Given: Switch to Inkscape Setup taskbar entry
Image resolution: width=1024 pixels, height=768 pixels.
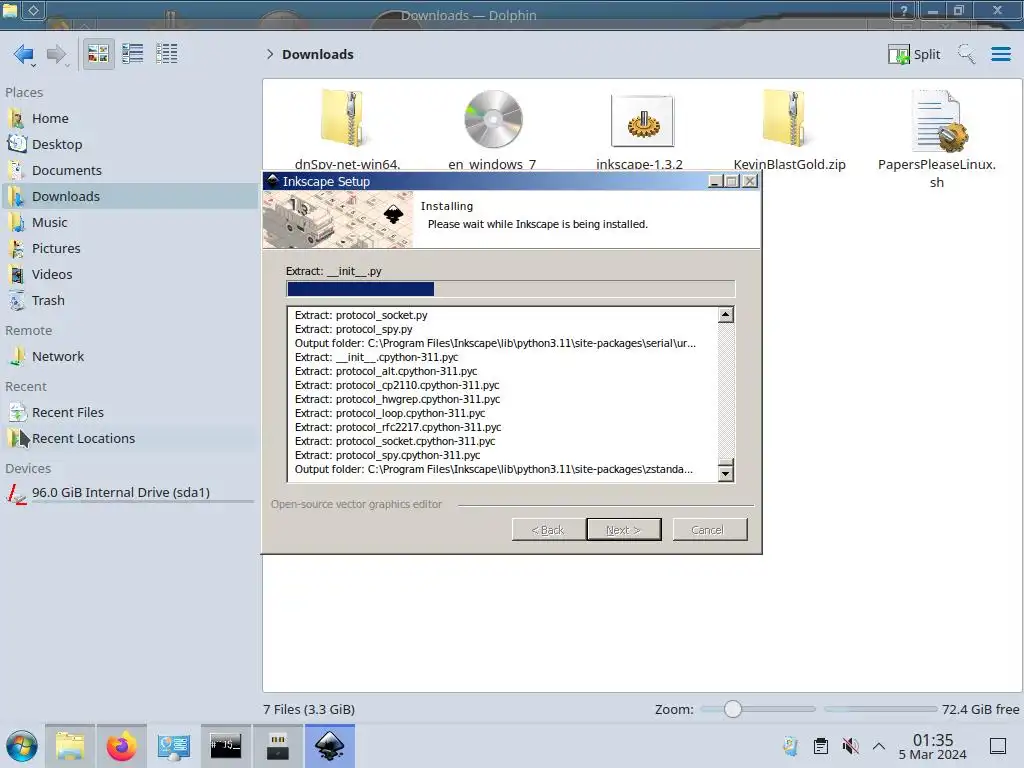Looking at the screenshot, I should pos(330,746).
